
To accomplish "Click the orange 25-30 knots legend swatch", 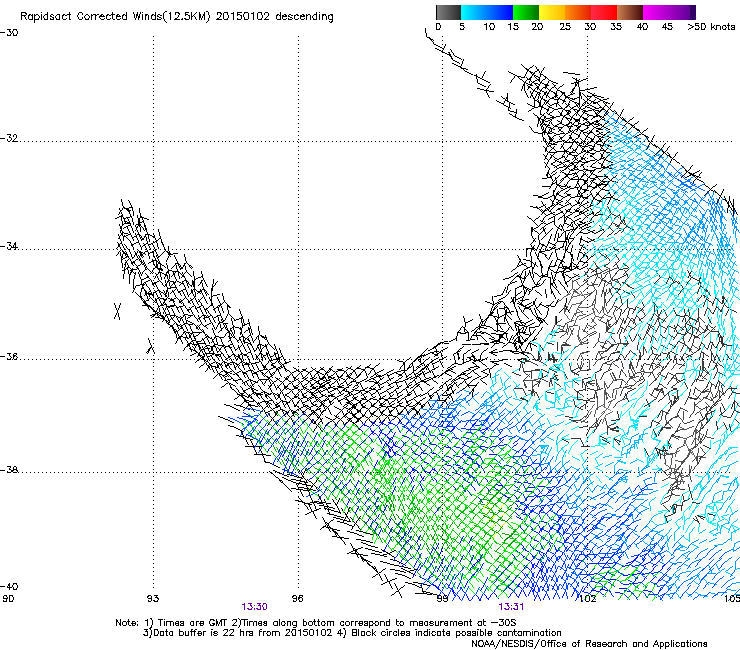I will tap(578, 12).
